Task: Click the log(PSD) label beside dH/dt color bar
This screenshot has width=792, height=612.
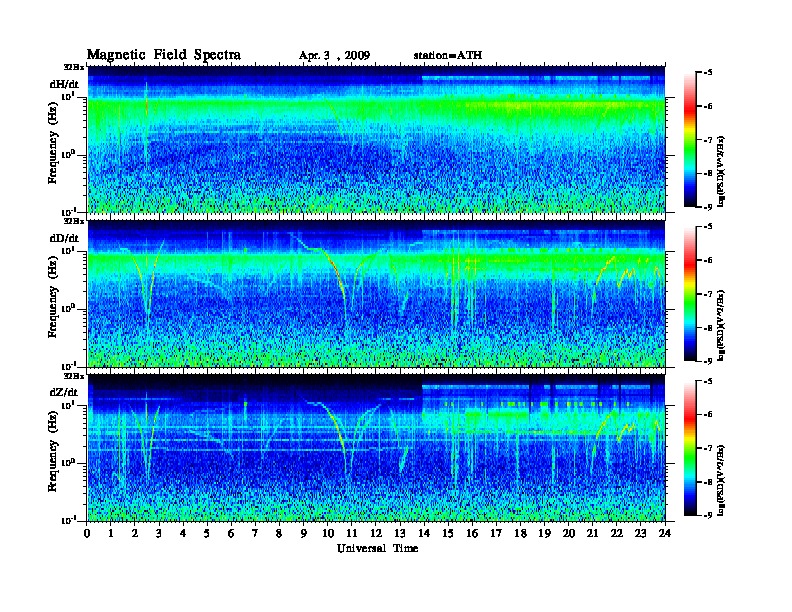Action: click(x=722, y=171)
